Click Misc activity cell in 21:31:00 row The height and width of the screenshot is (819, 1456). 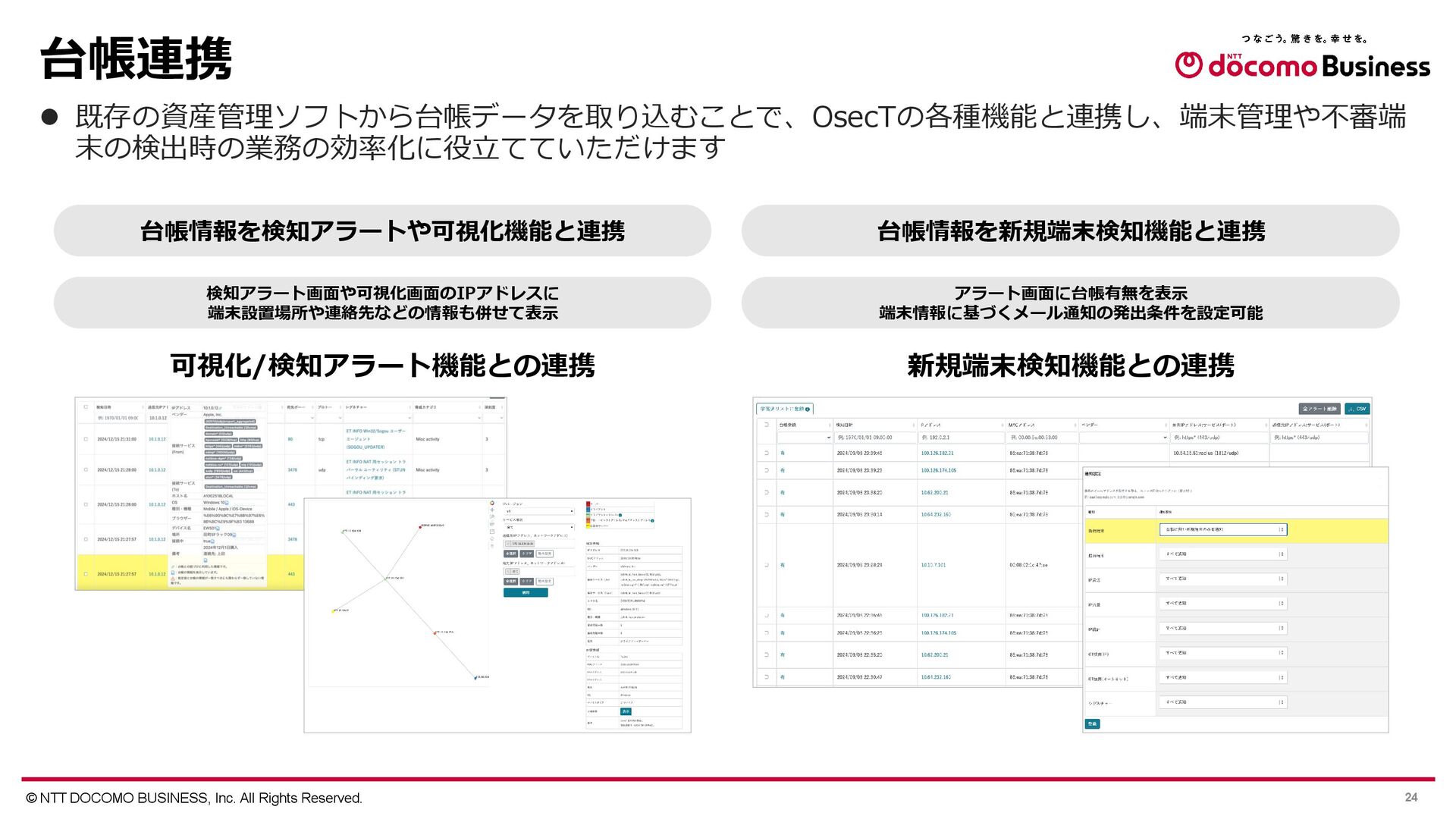click(x=428, y=439)
